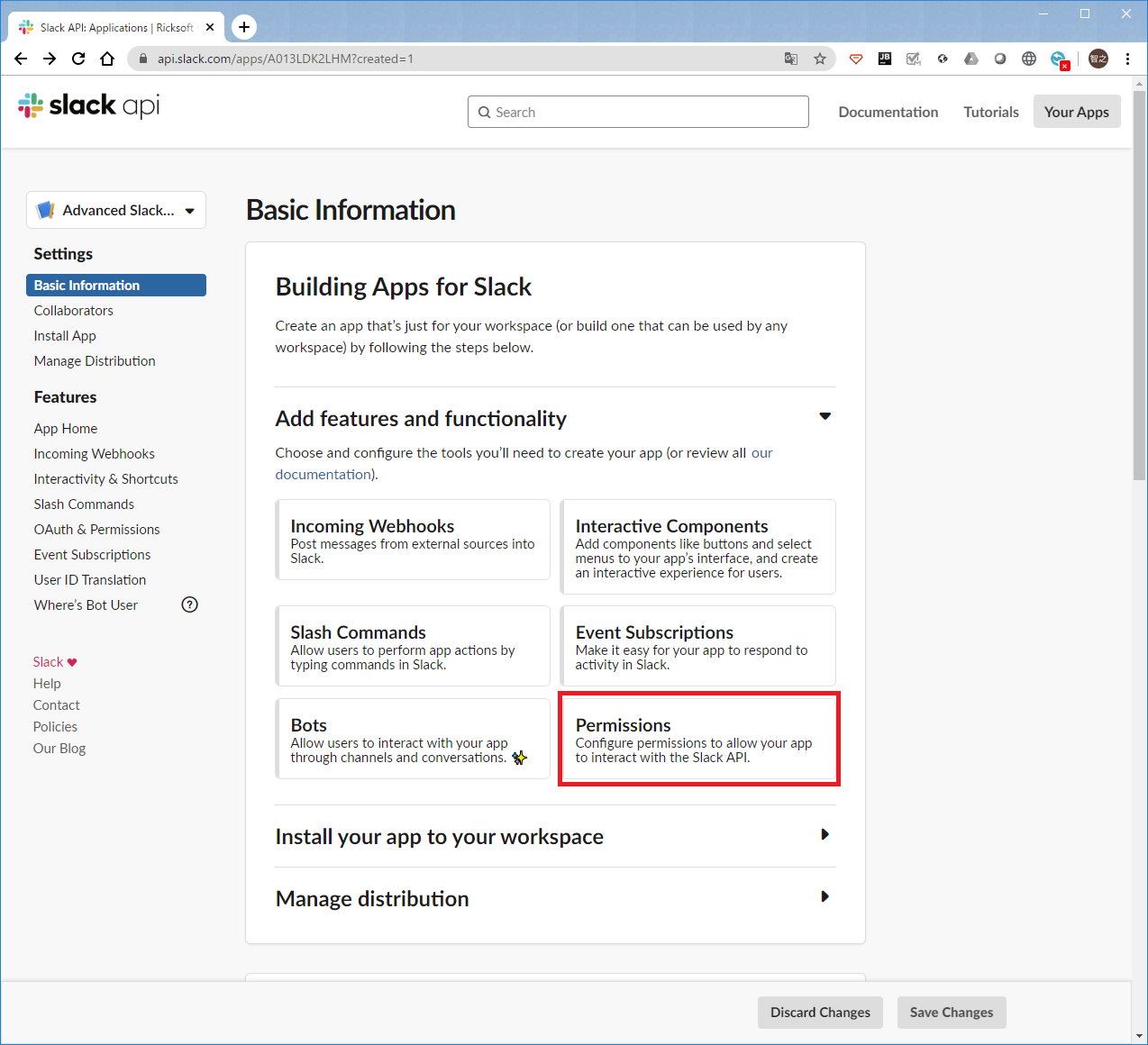Expand the Manage distribution section
Viewport: 1148px width, 1045px height.
coord(825,896)
